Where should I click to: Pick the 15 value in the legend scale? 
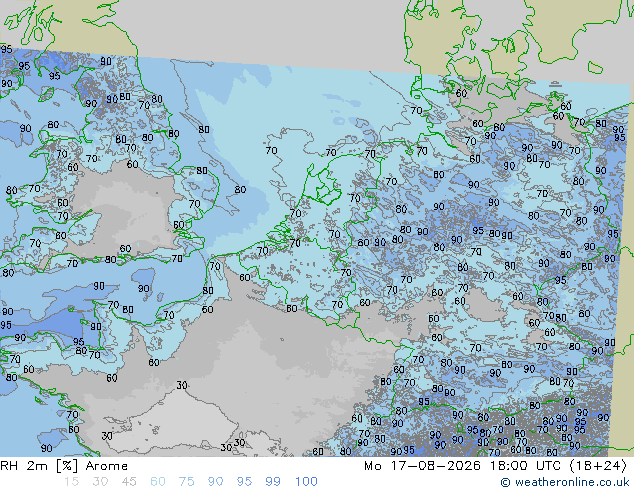pyautogui.click(x=71, y=482)
